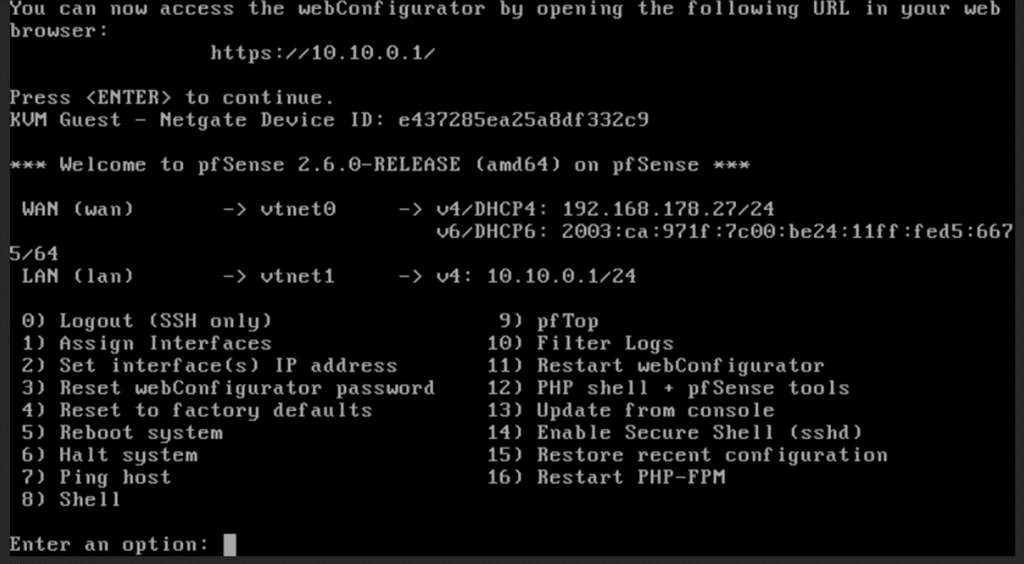Select option 13 Update from console
This screenshot has height=564, width=1024.
pyautogui.click(x=630, y=410)
